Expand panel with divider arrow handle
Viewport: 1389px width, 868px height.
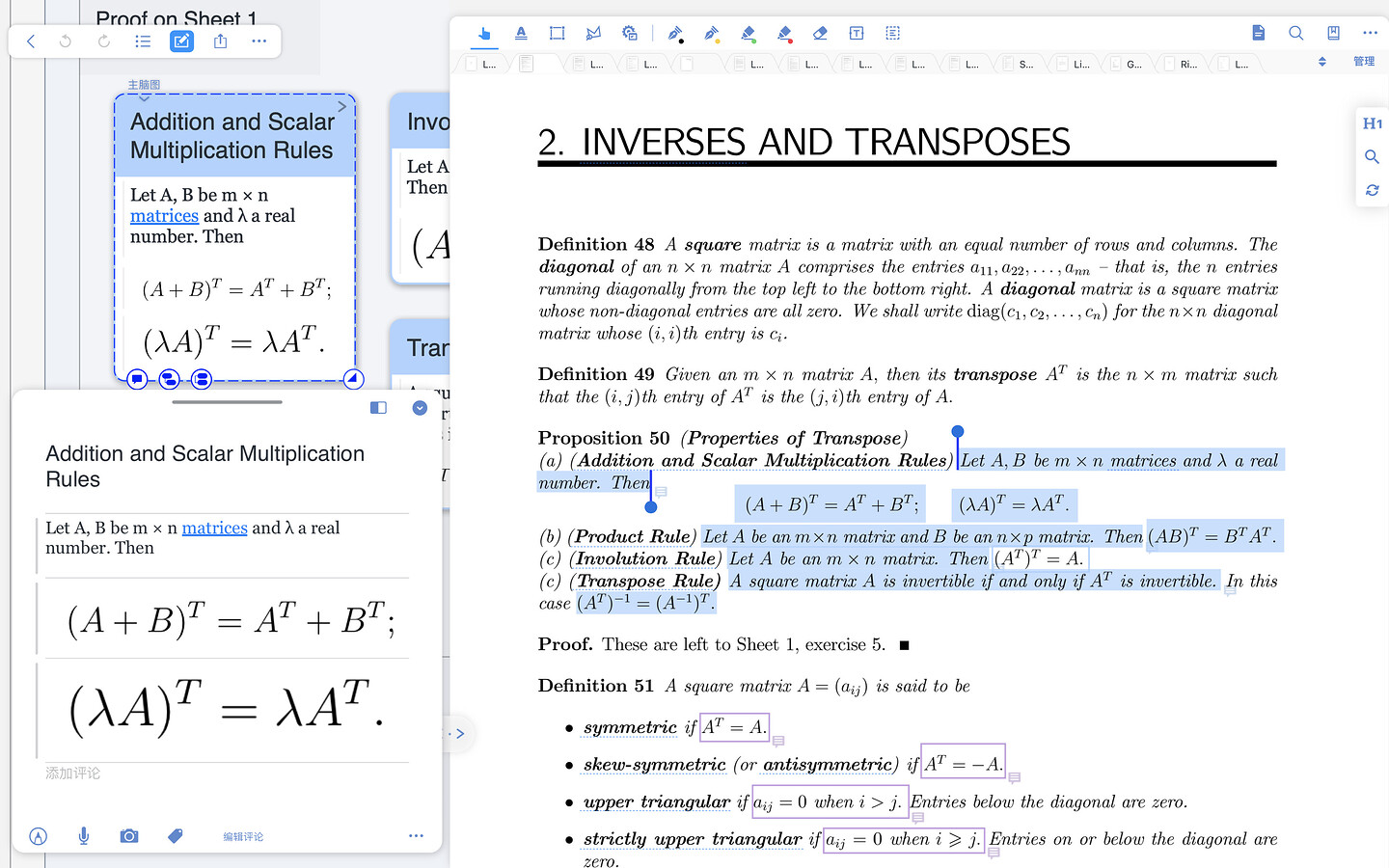460,734
